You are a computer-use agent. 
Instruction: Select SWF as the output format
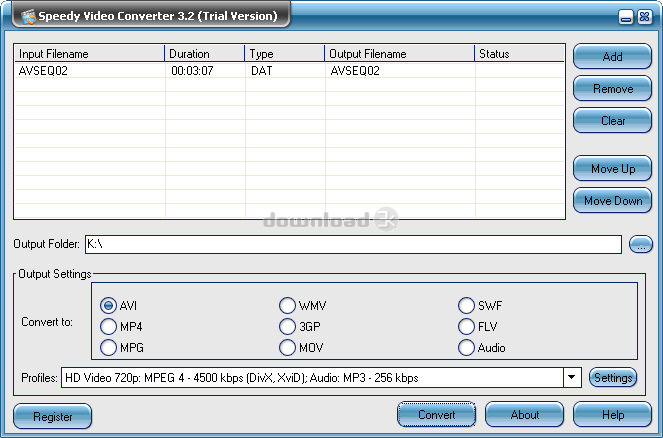click(467, 305)
